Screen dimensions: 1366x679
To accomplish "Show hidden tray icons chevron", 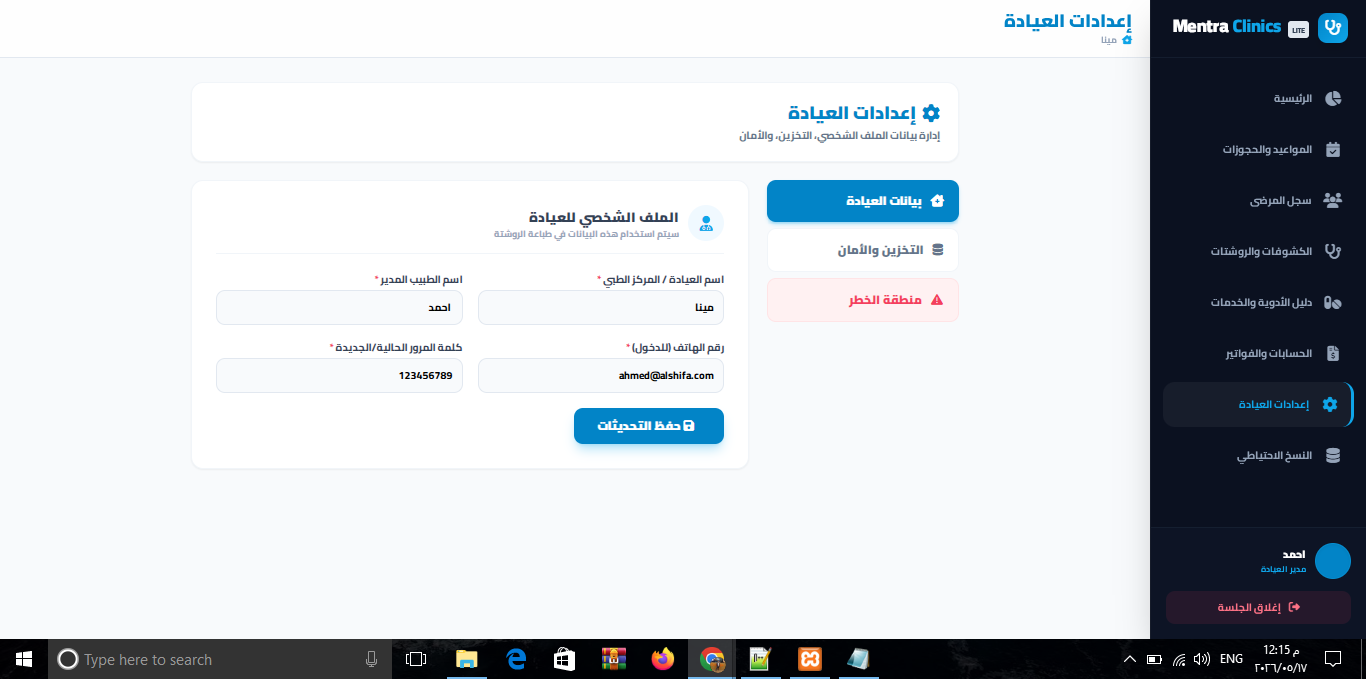I will (1130, 659).
